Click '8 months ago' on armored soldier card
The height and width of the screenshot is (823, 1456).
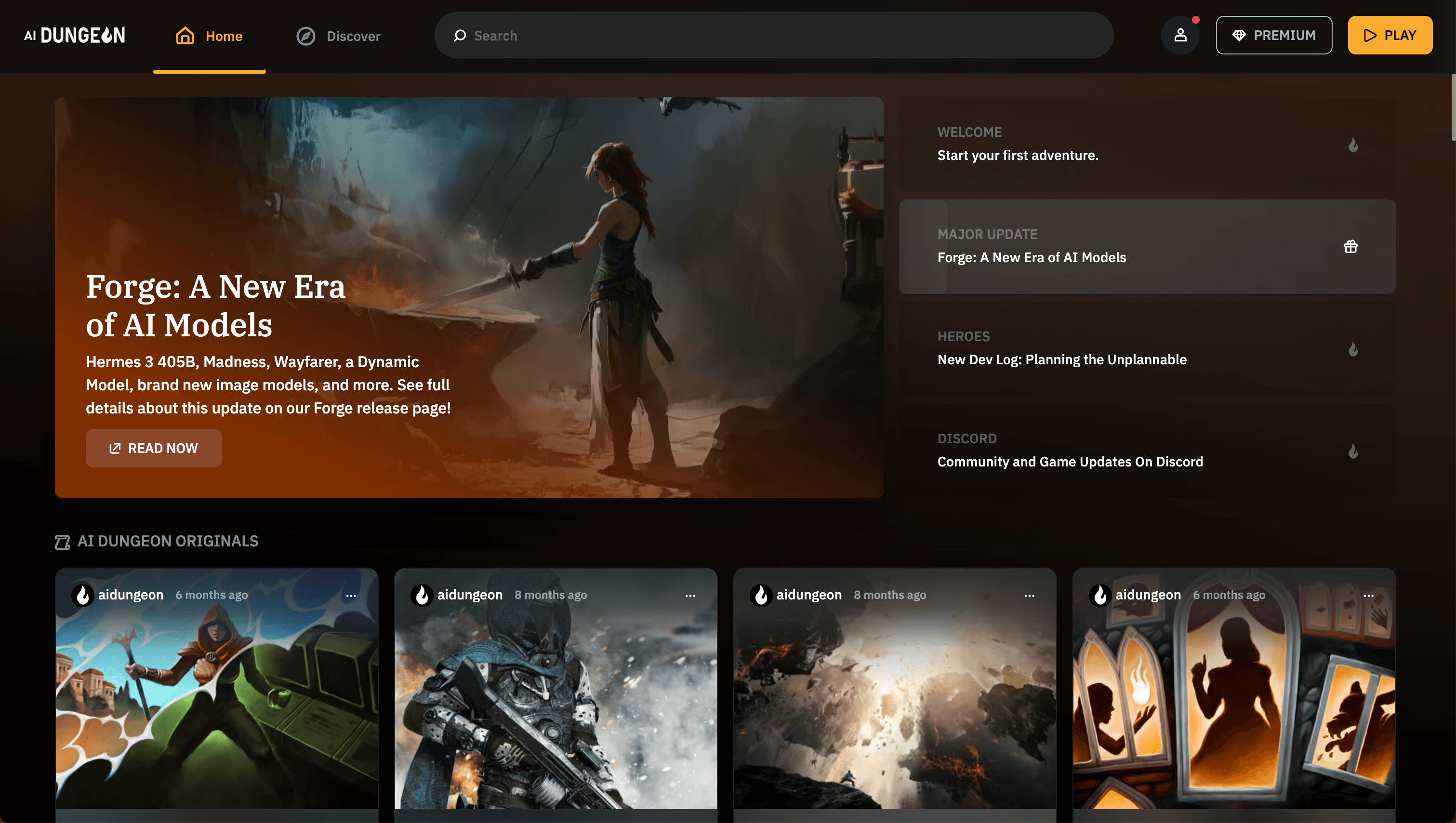coord(551,595)
